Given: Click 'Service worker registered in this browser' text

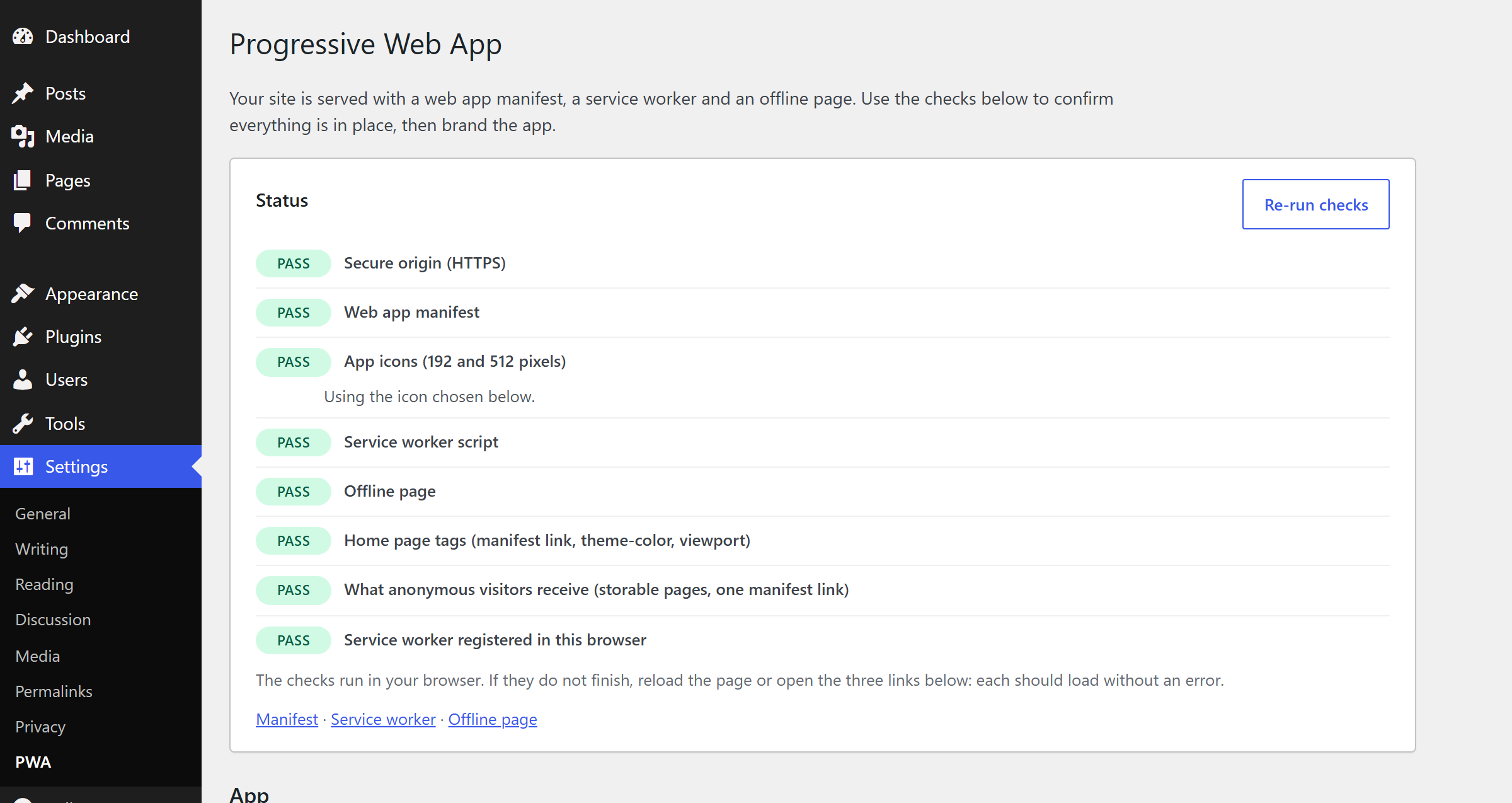Looking at the screenshot, I should pyautogui.click(x=495, y=640).
